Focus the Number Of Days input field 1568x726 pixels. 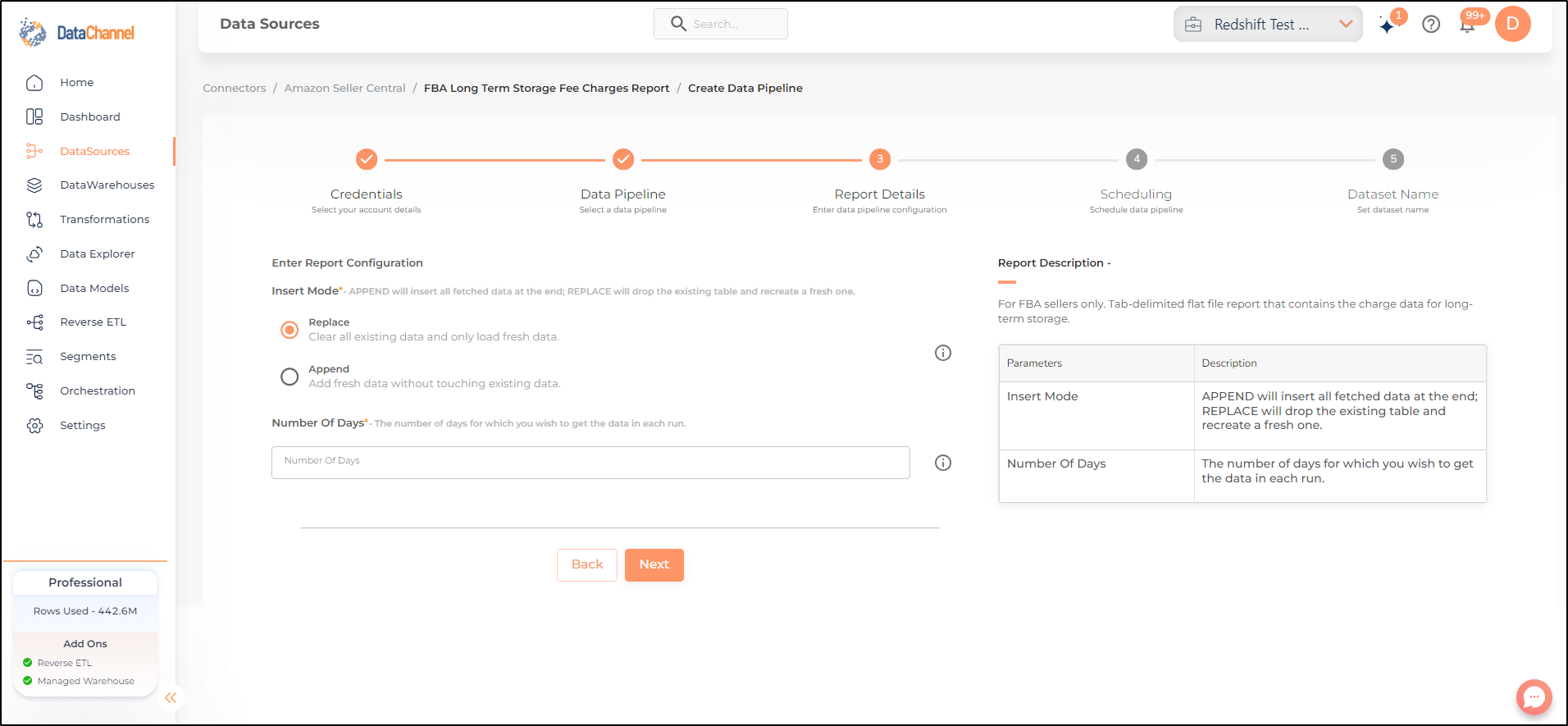[590, 463]
